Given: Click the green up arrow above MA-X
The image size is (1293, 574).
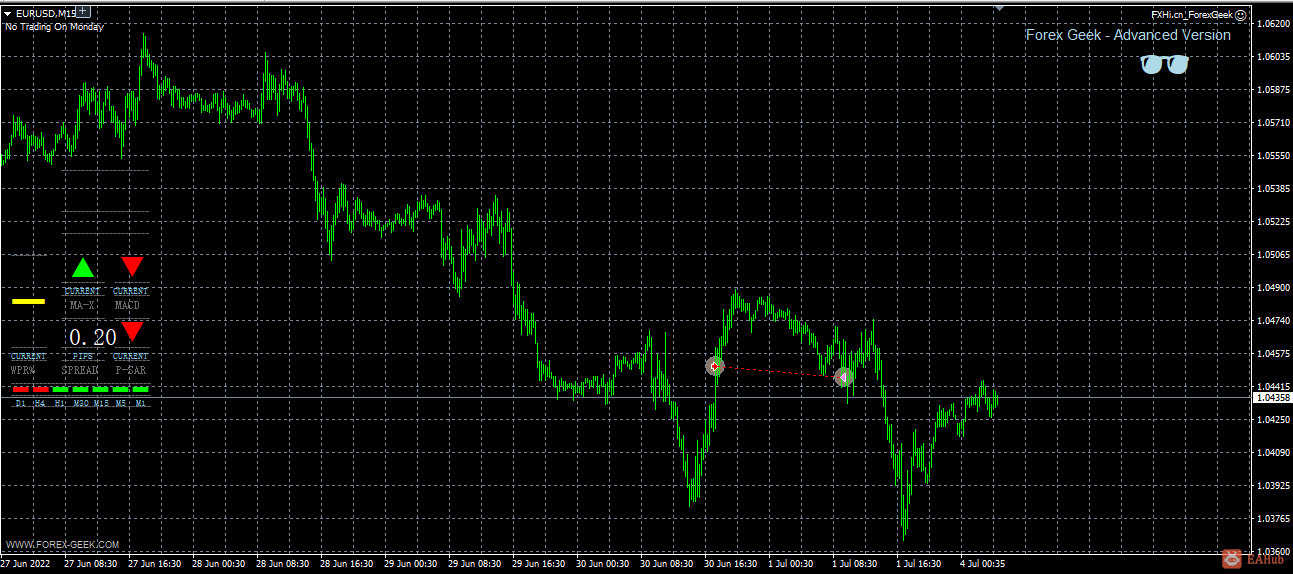Looking at the screenshot, I should pos(83,267).
